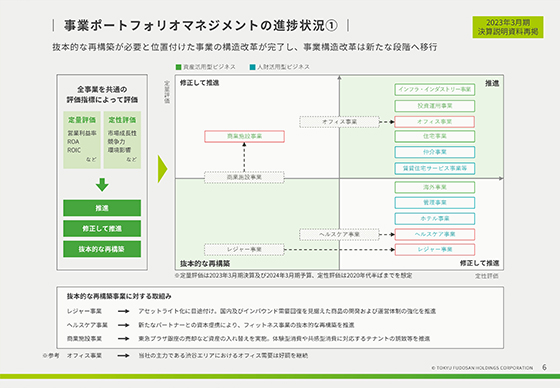560x388 pixels.
Task: Select the 投資運用事業 box
Action: pos(435,106)
